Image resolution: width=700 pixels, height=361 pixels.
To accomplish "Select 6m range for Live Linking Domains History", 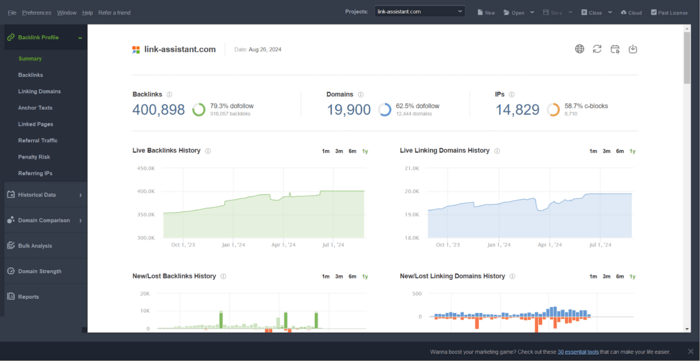I will pos(620,151).
